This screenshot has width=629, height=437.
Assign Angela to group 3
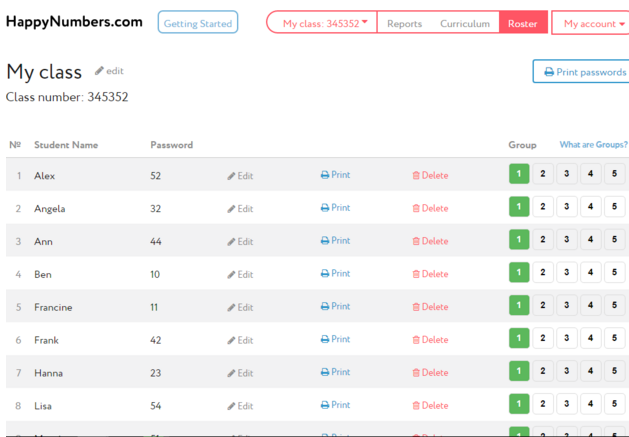coord(567,207)
